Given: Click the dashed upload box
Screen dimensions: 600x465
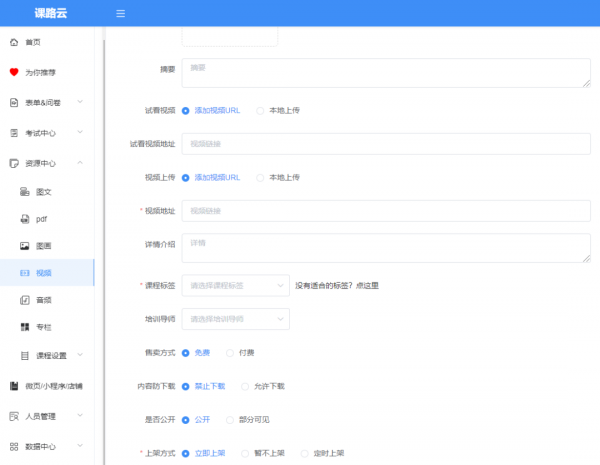Looking at the screenshot, I should point(230,37).
